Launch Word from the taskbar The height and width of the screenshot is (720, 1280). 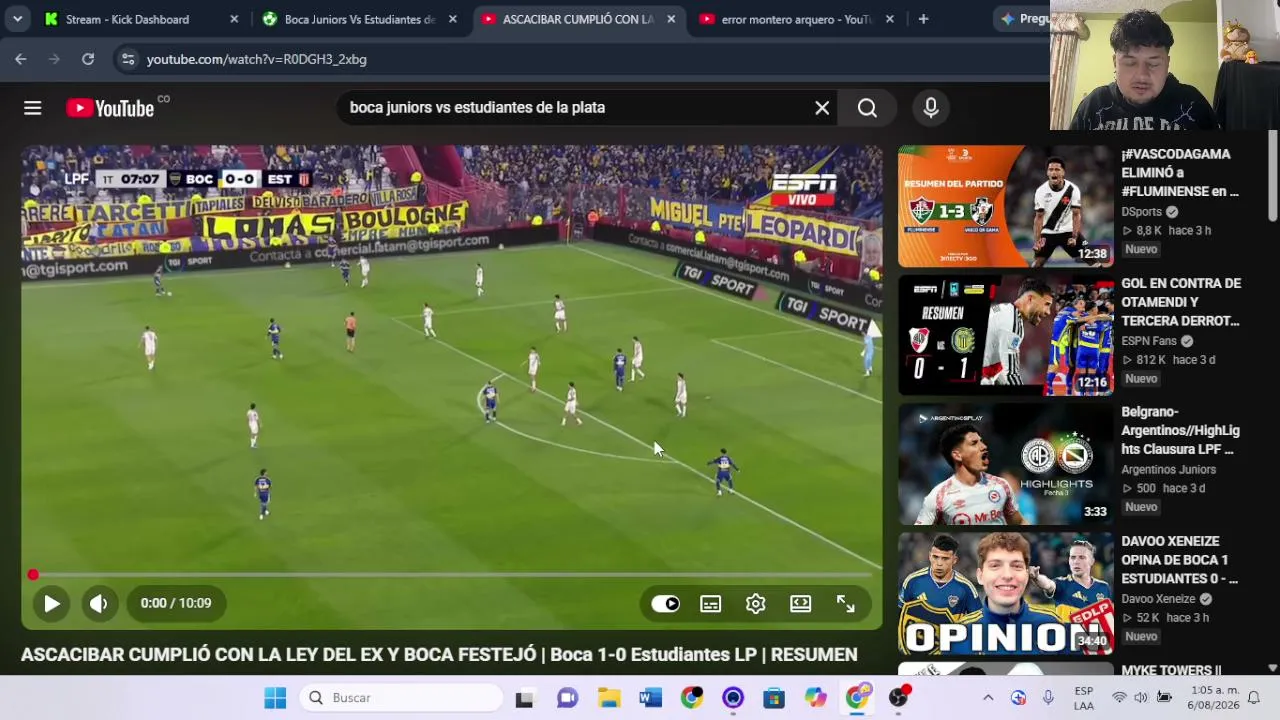pyautogui.click(x=651, y=698)
